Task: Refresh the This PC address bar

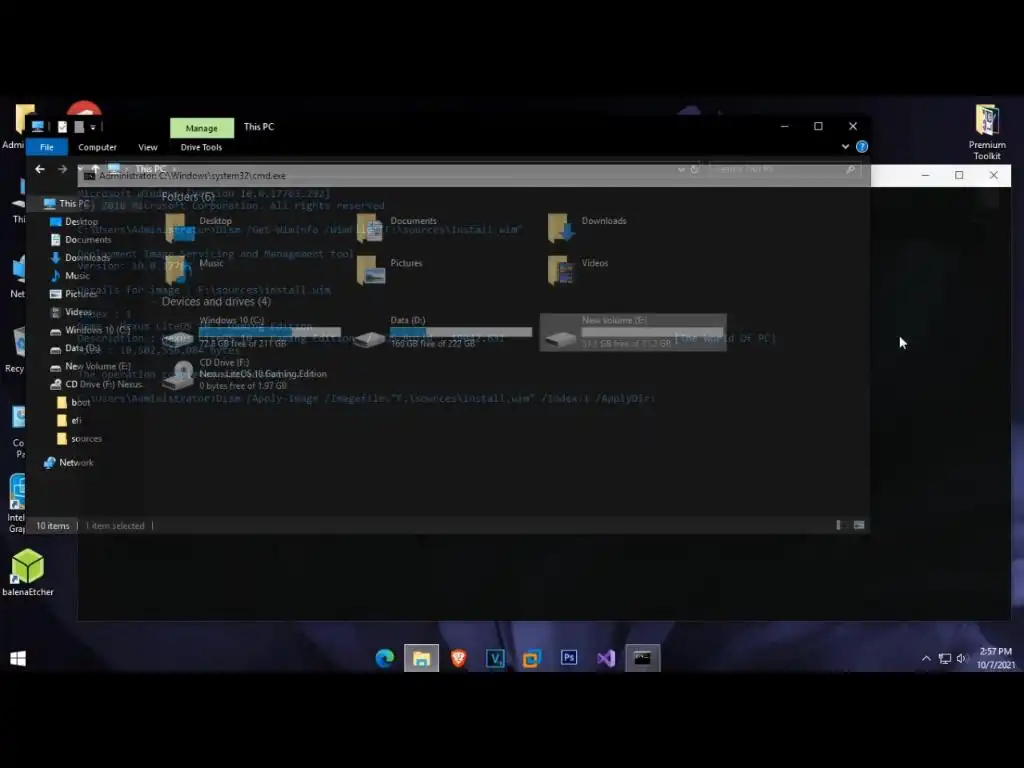Action: 695,169
